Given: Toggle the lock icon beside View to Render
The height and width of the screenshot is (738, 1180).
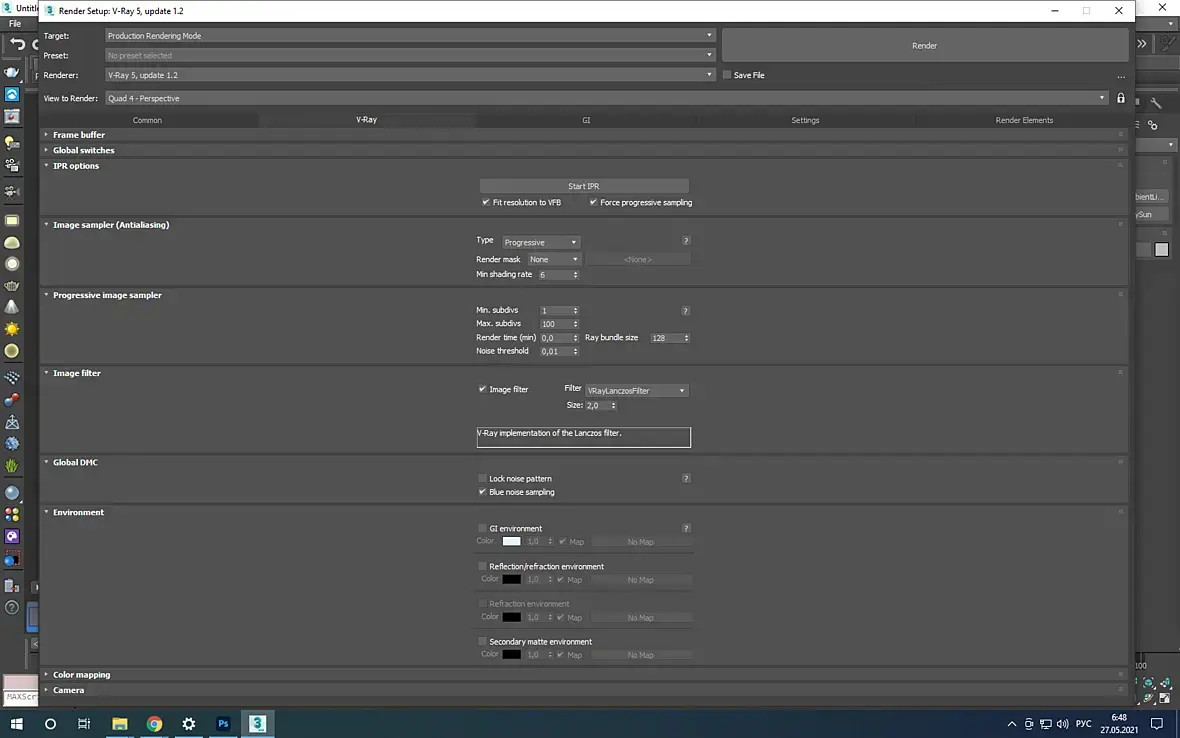Looking at the screenshot, I should tap(1121, 98).
